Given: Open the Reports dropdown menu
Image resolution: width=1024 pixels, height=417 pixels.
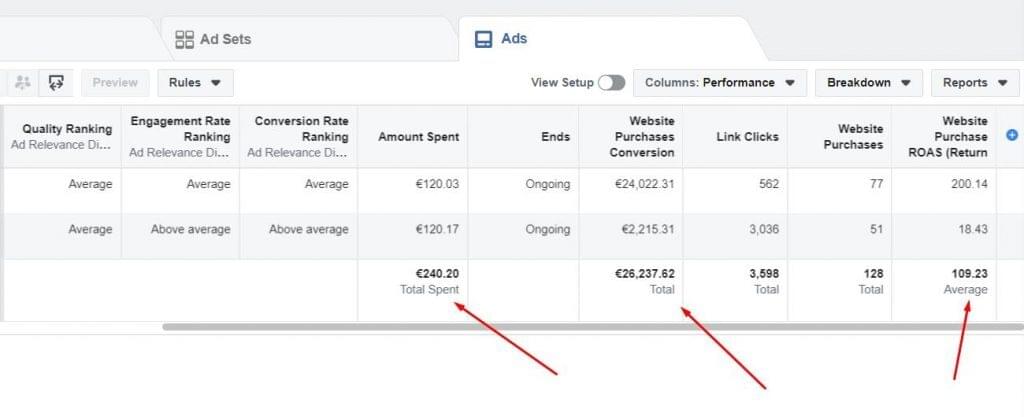Looking at the screenshot, I should click(x=973, y=83).
